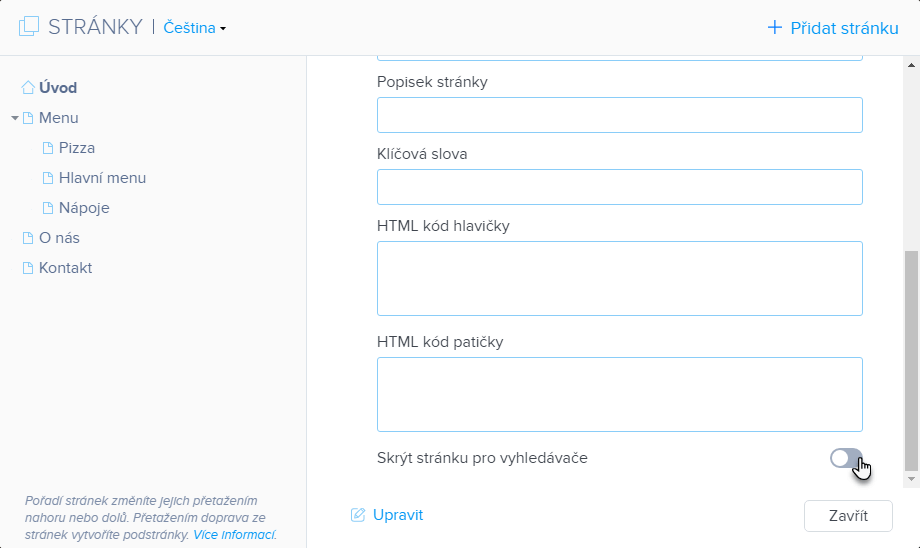Click the vertical scrollbar down arrow
This screenshot has width=920, height=548.
click(911, 480)
